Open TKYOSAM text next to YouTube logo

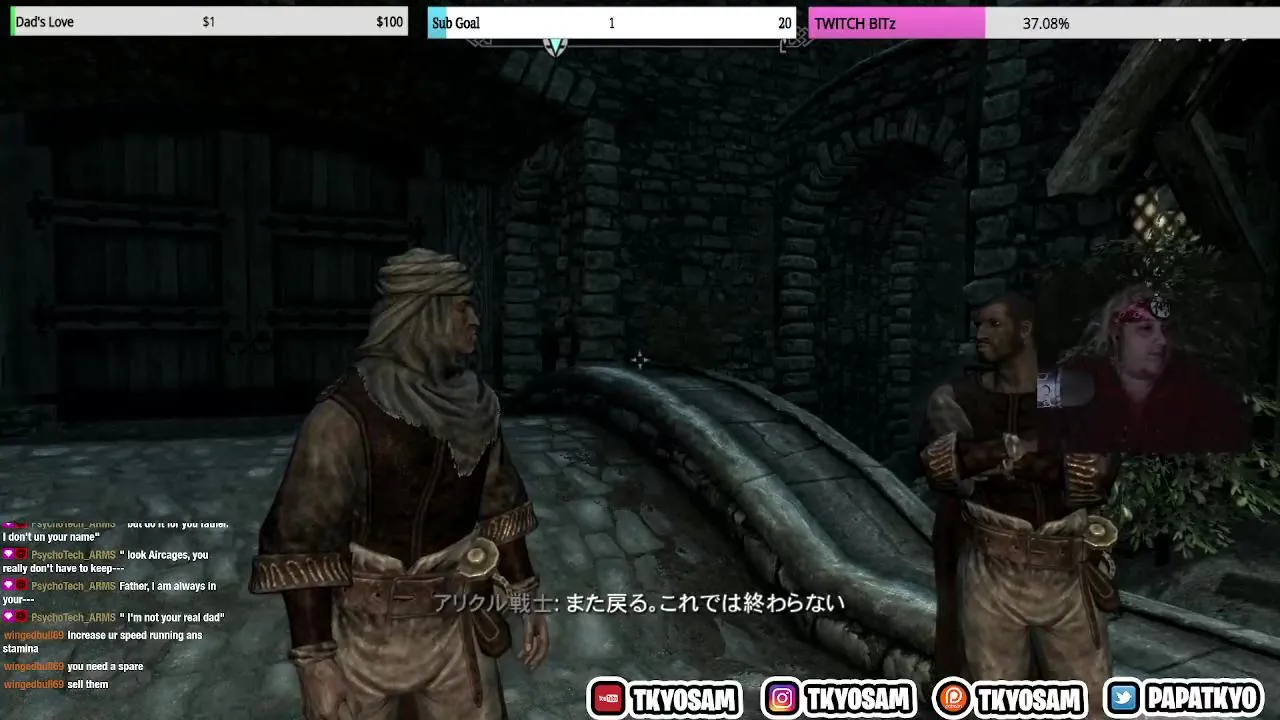685,699
